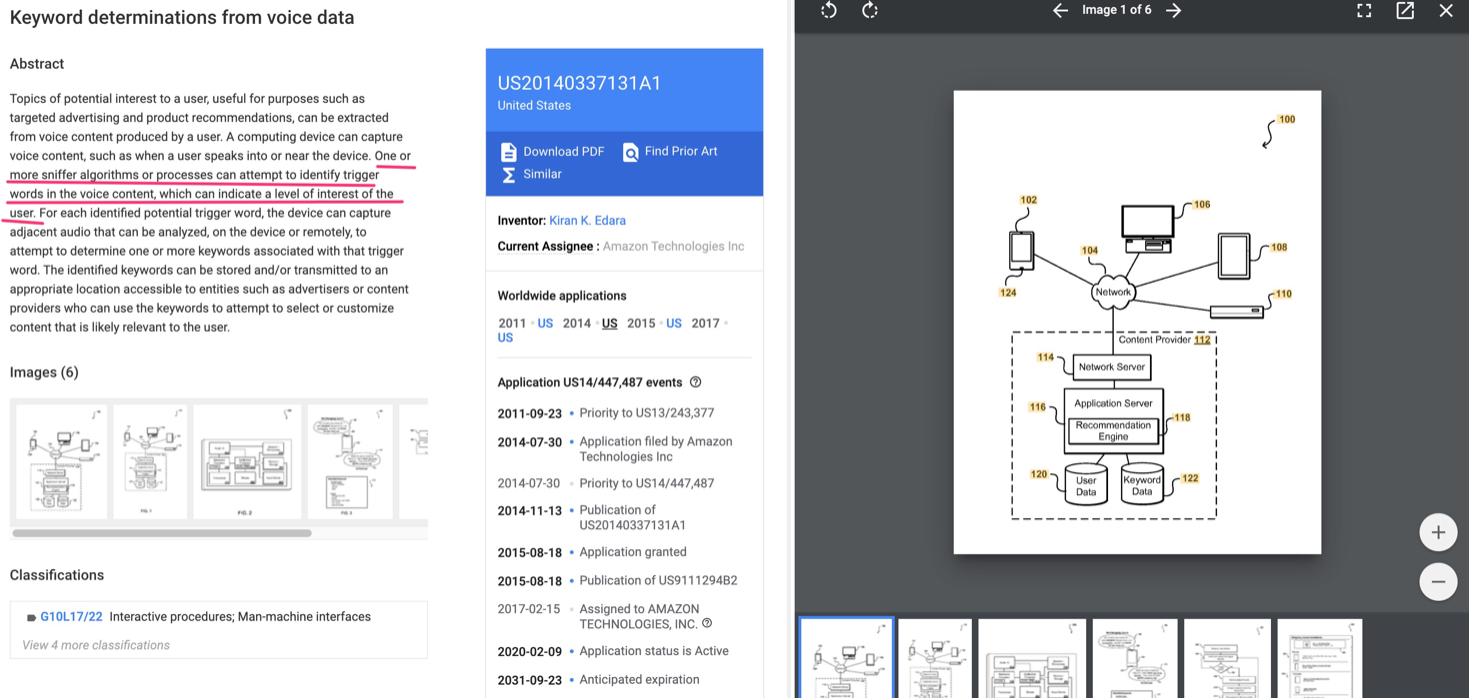Click the G10L17/22 classification tag icon
The width and height of the screenshot is (1469, 698).
point(31,618)
